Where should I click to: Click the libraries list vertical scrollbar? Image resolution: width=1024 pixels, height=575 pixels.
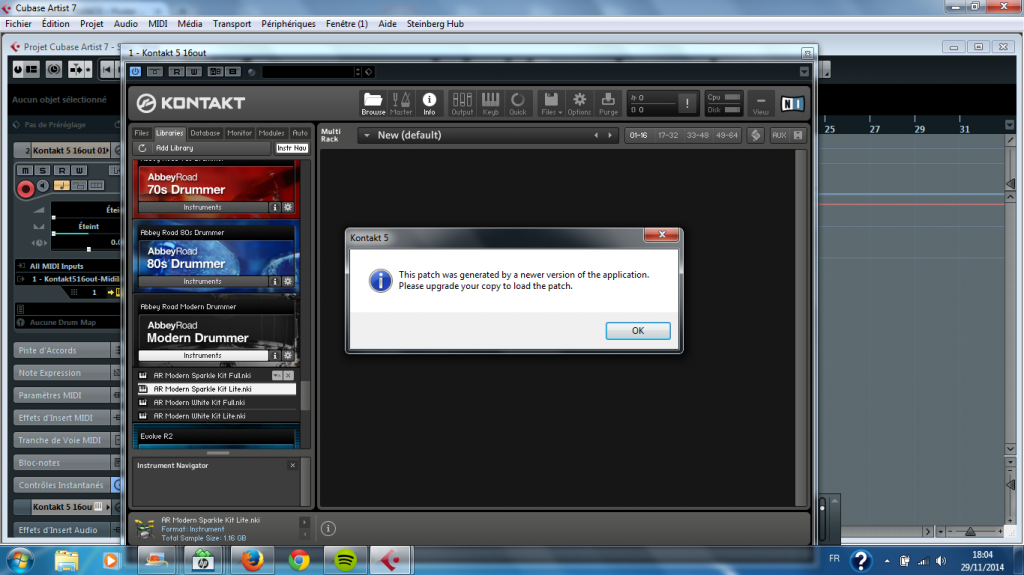[x=304, y=395]
